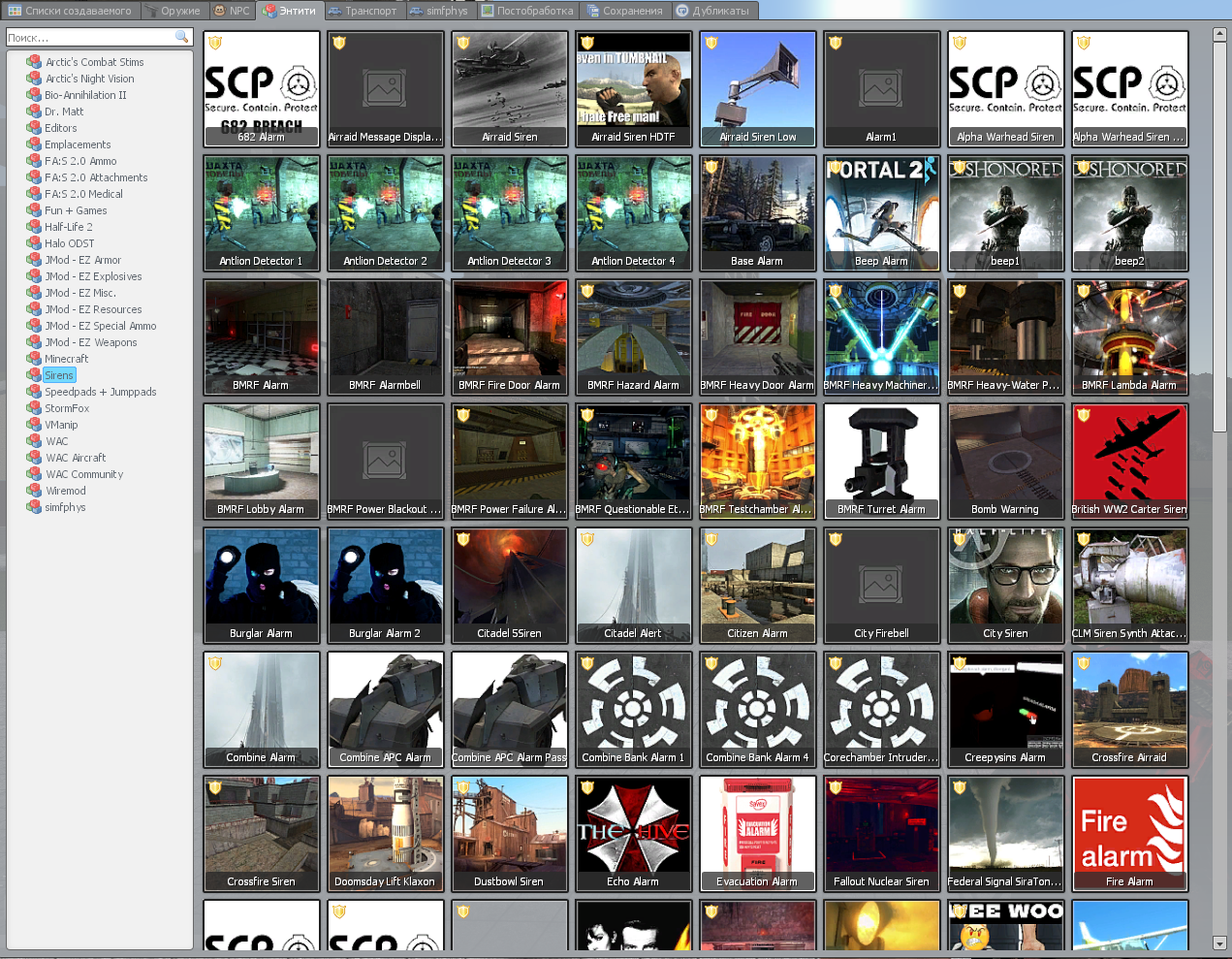The image size is (1232, 959).
Task: Select the Antlion Detector 4 icon
Action: (x=634, y=213)
